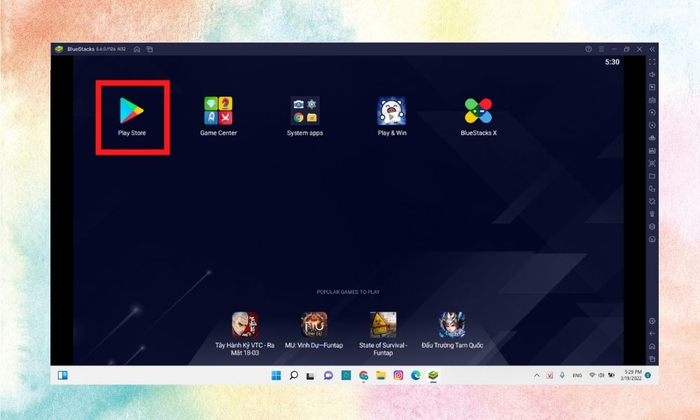The height and width of the screenshot is (420, 700).
Task: Click the ENG language indicator
Action: pos(577,375)
